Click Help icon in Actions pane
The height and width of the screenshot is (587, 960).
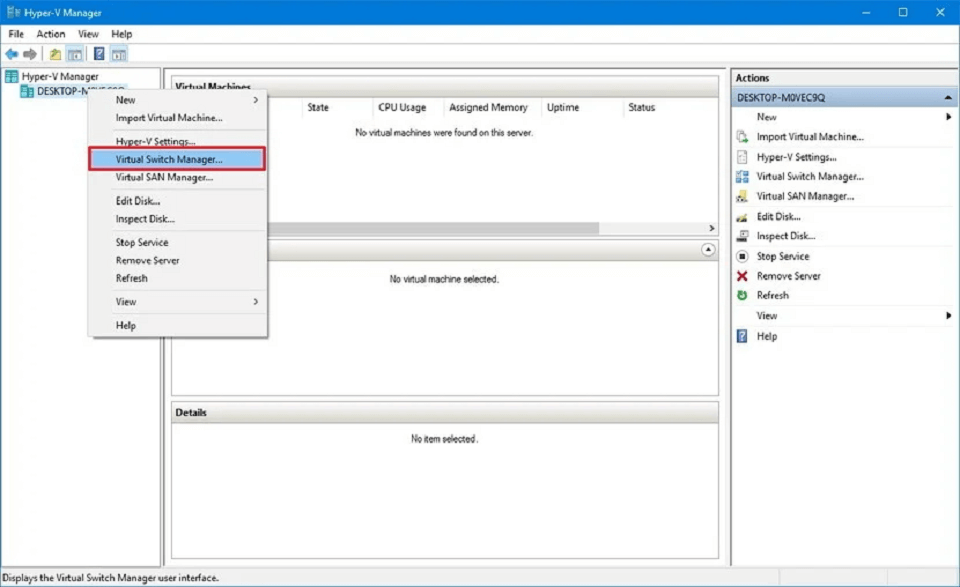pyautogui.click(x=742, y=336)
